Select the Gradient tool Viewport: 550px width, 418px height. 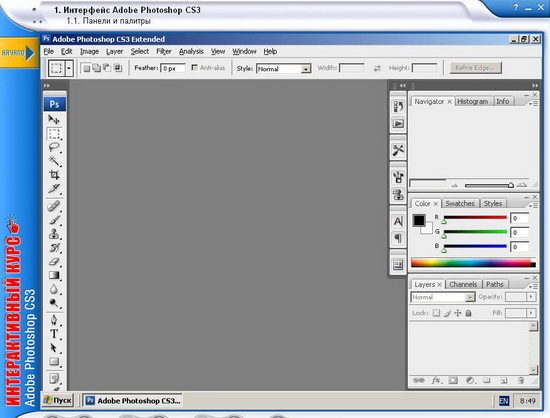coord(54,275)
